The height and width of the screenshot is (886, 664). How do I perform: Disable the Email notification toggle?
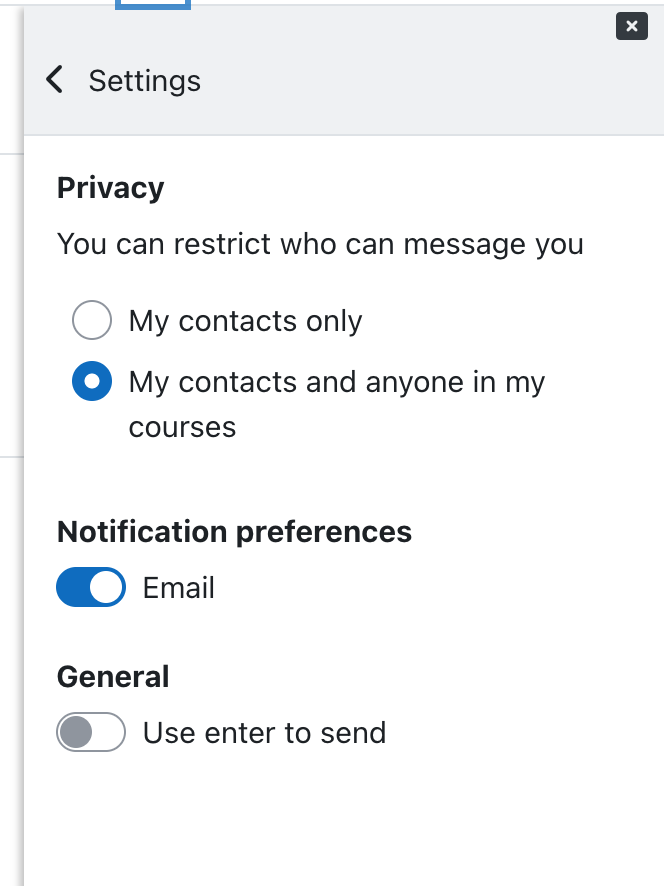(x=91, y=587)
